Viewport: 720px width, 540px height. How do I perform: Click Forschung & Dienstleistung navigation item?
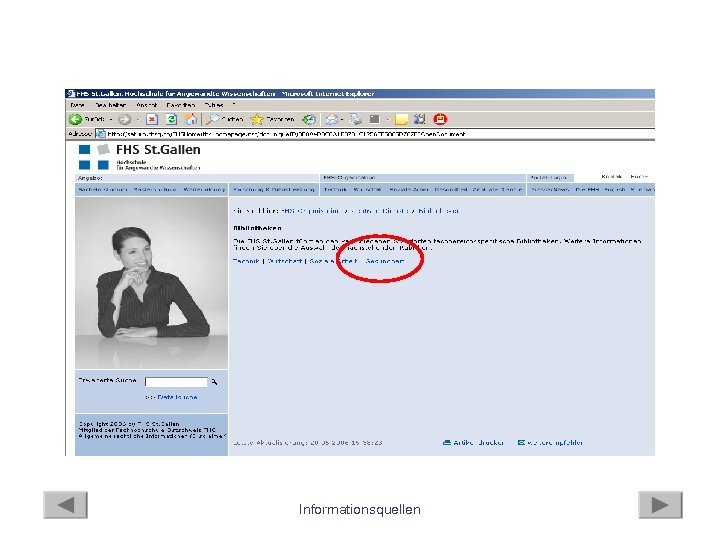[274, 189]
